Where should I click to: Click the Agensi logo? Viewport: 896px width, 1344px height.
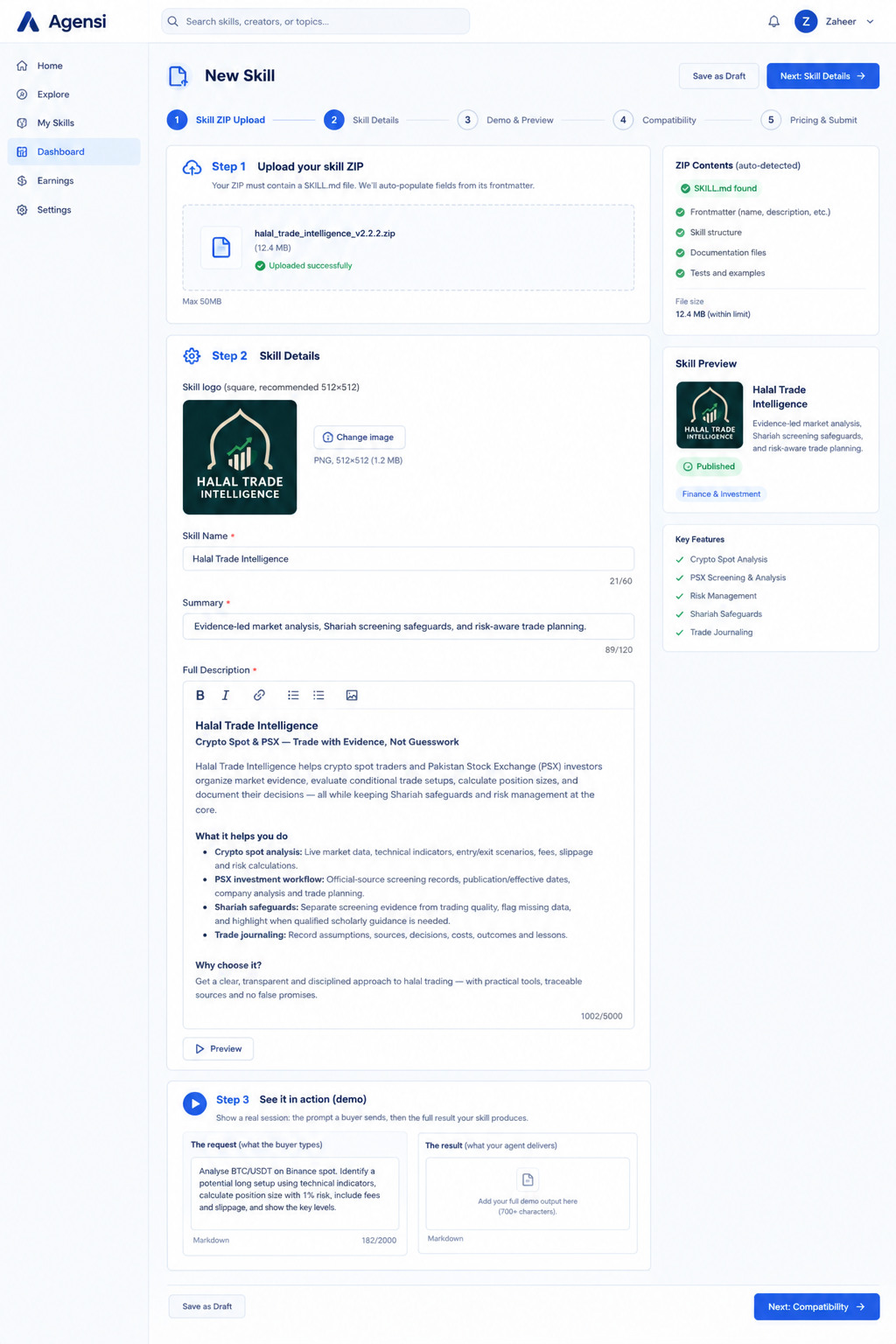point(61,21)
